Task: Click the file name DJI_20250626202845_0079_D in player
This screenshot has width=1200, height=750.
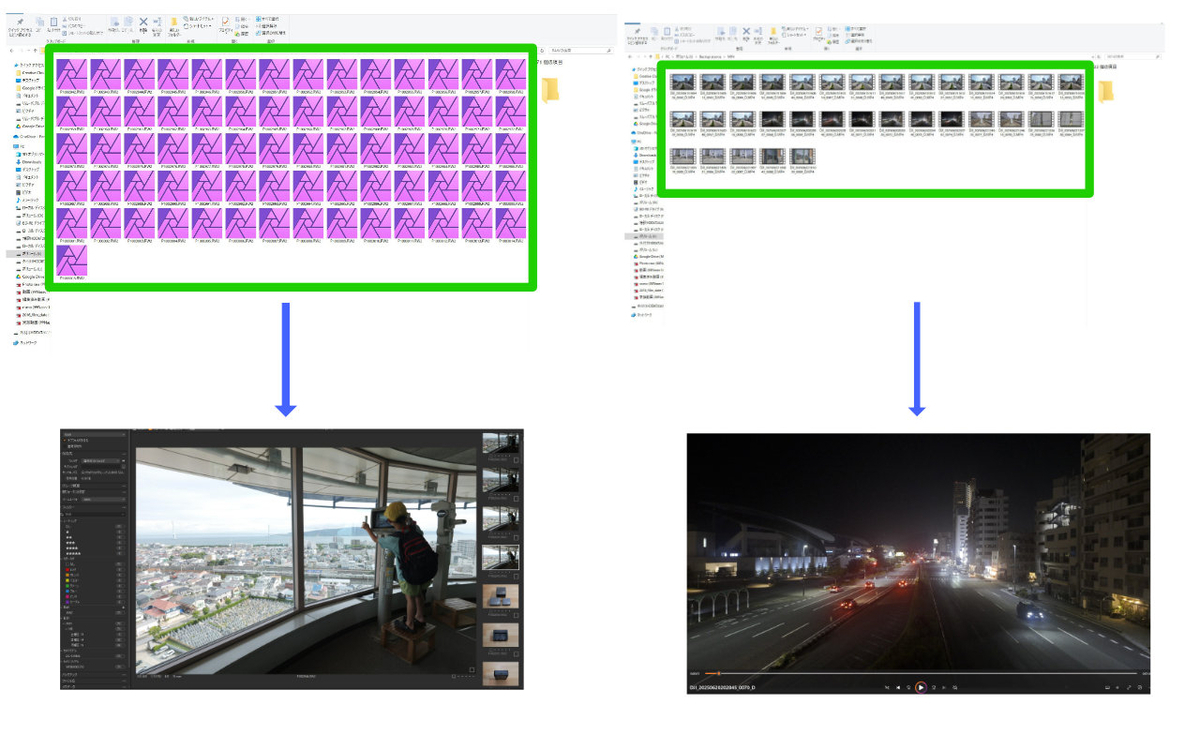Action: pyautogui.click(x=723, y=688)
